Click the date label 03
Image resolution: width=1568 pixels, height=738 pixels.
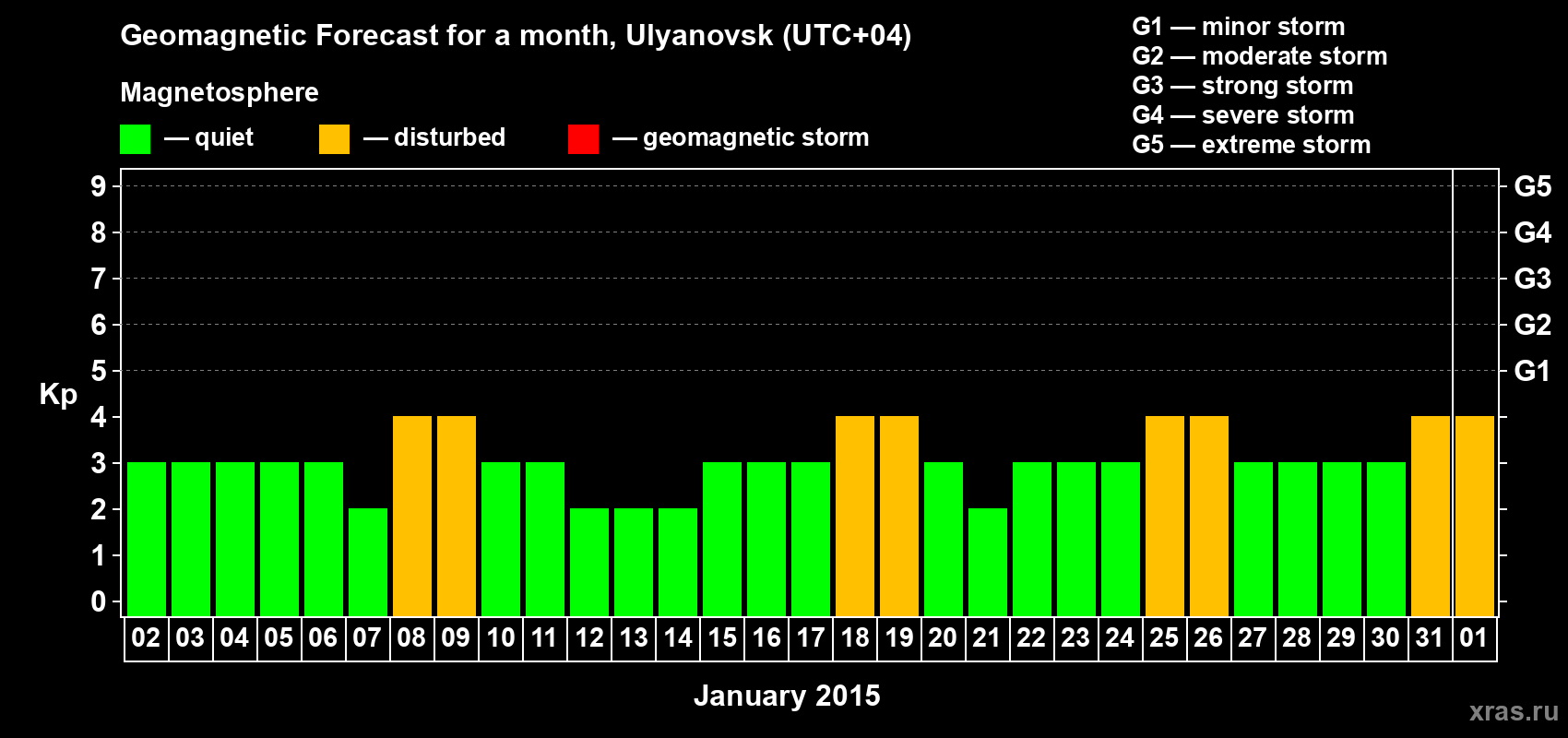pyautogui.click(x=190, y=637)
